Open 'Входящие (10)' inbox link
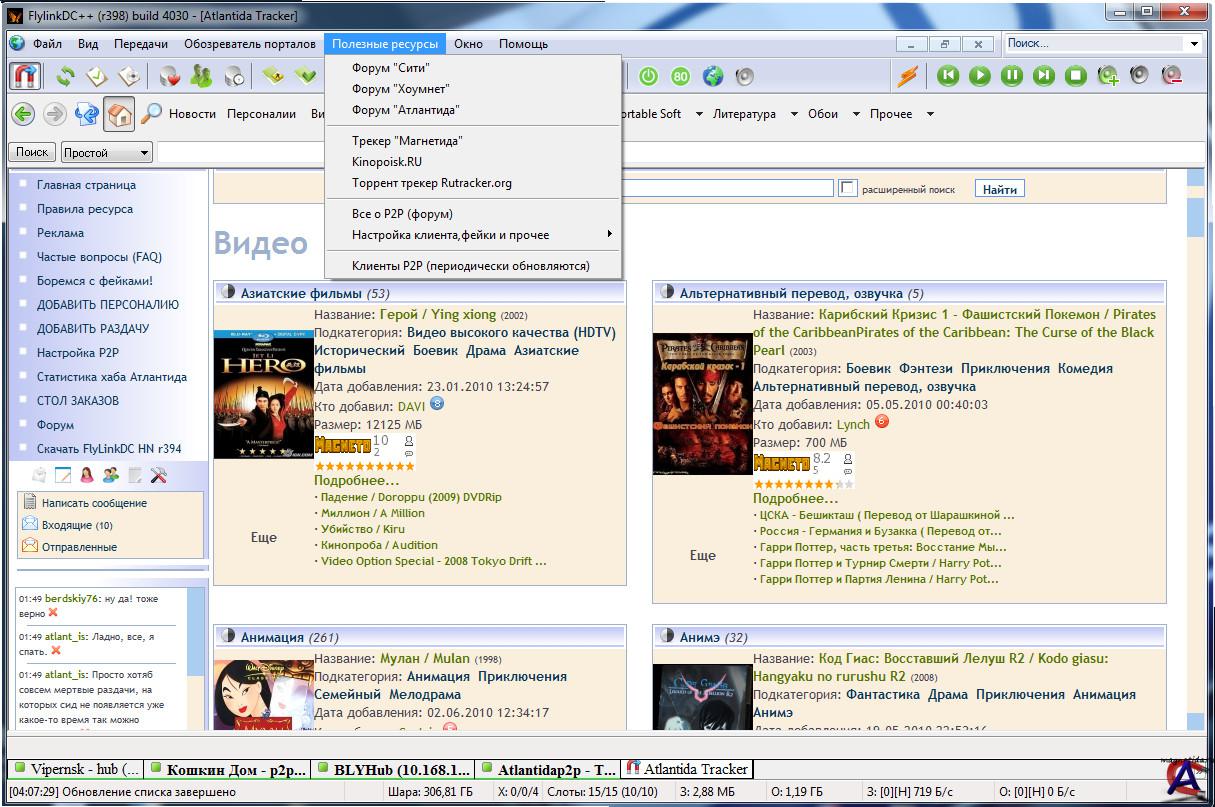 click(77, 525)
